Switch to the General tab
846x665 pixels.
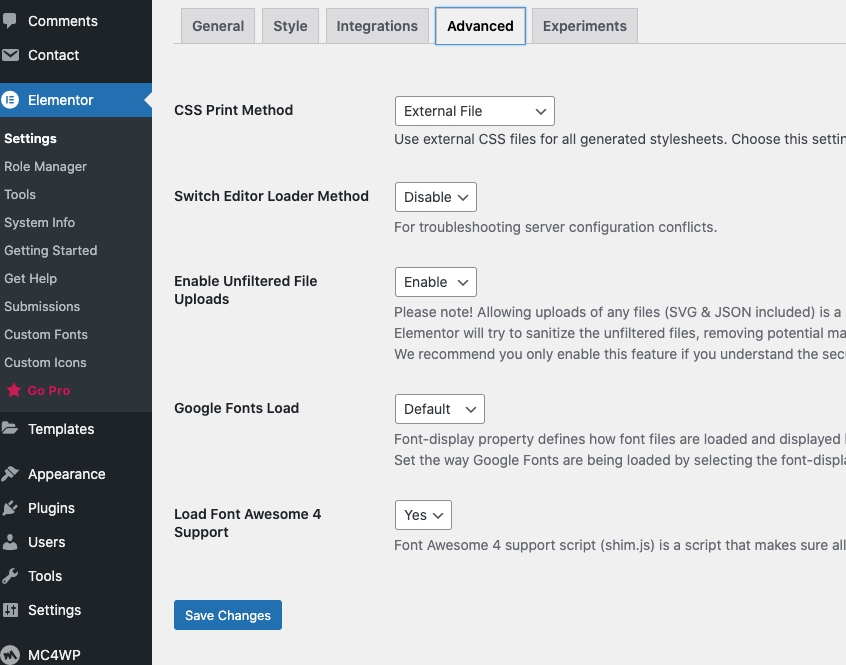tap(218, 26)
